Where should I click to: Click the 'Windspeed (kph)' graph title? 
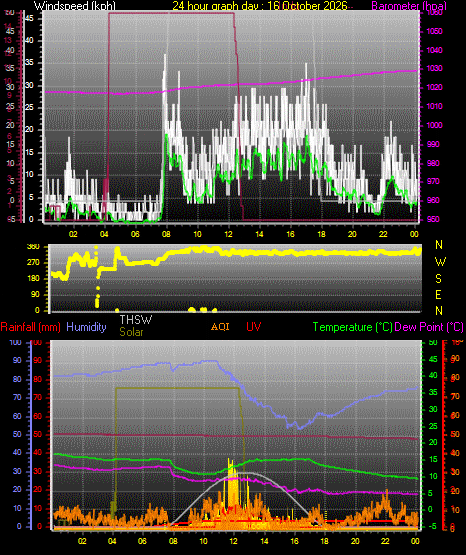[x=75, y=6]
